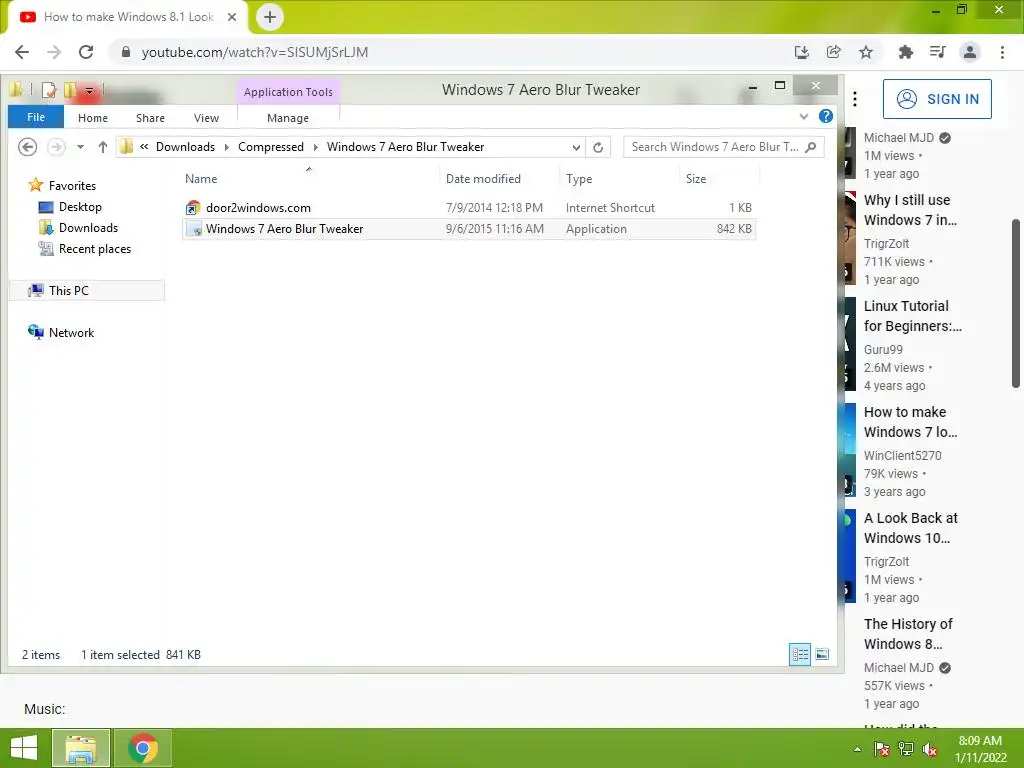Screen dimensions: 1024x768
Task: Open Explorer help icon
Action: click(x=826, y=116)
